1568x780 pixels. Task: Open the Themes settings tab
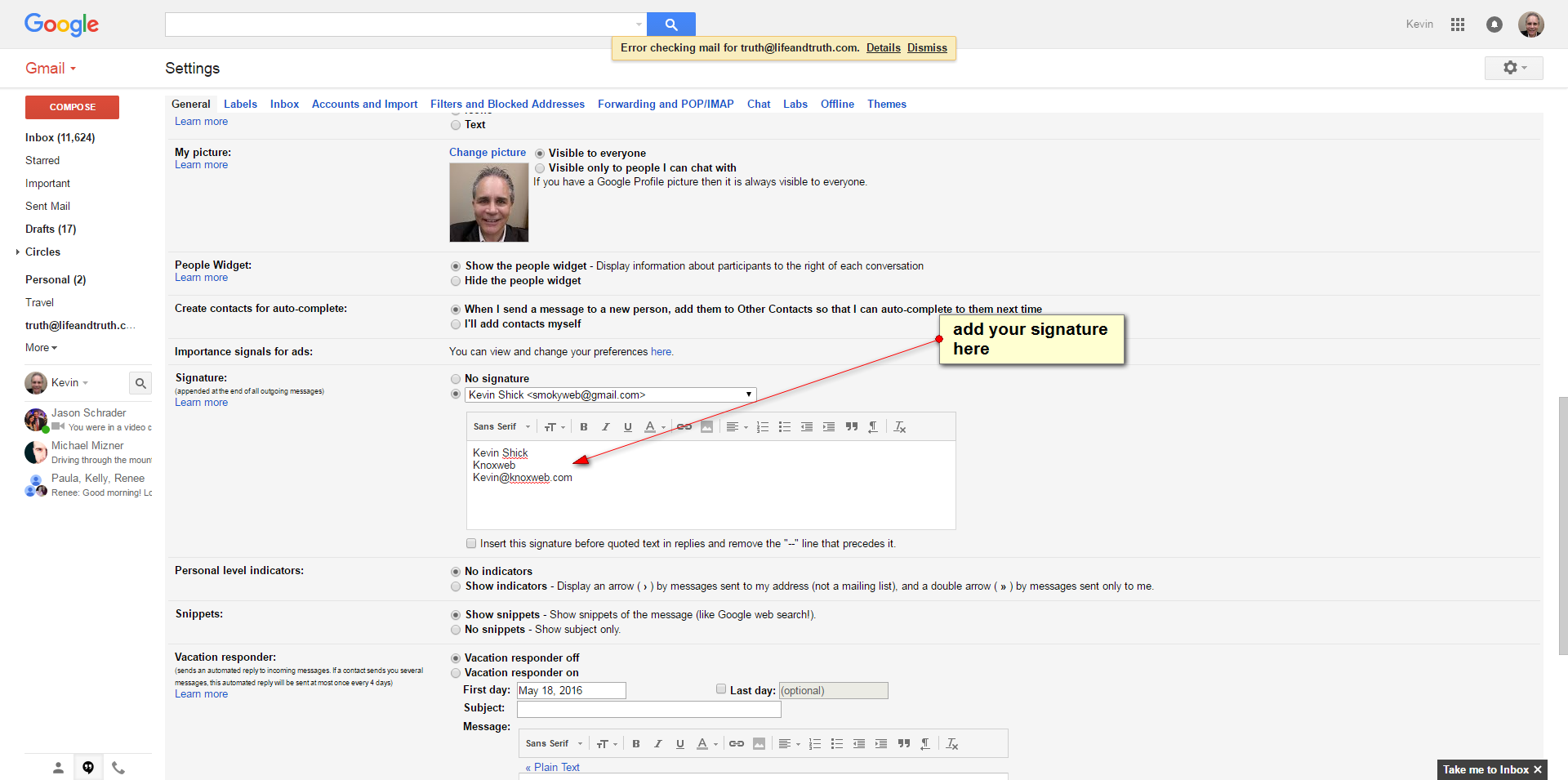[887, 104]
